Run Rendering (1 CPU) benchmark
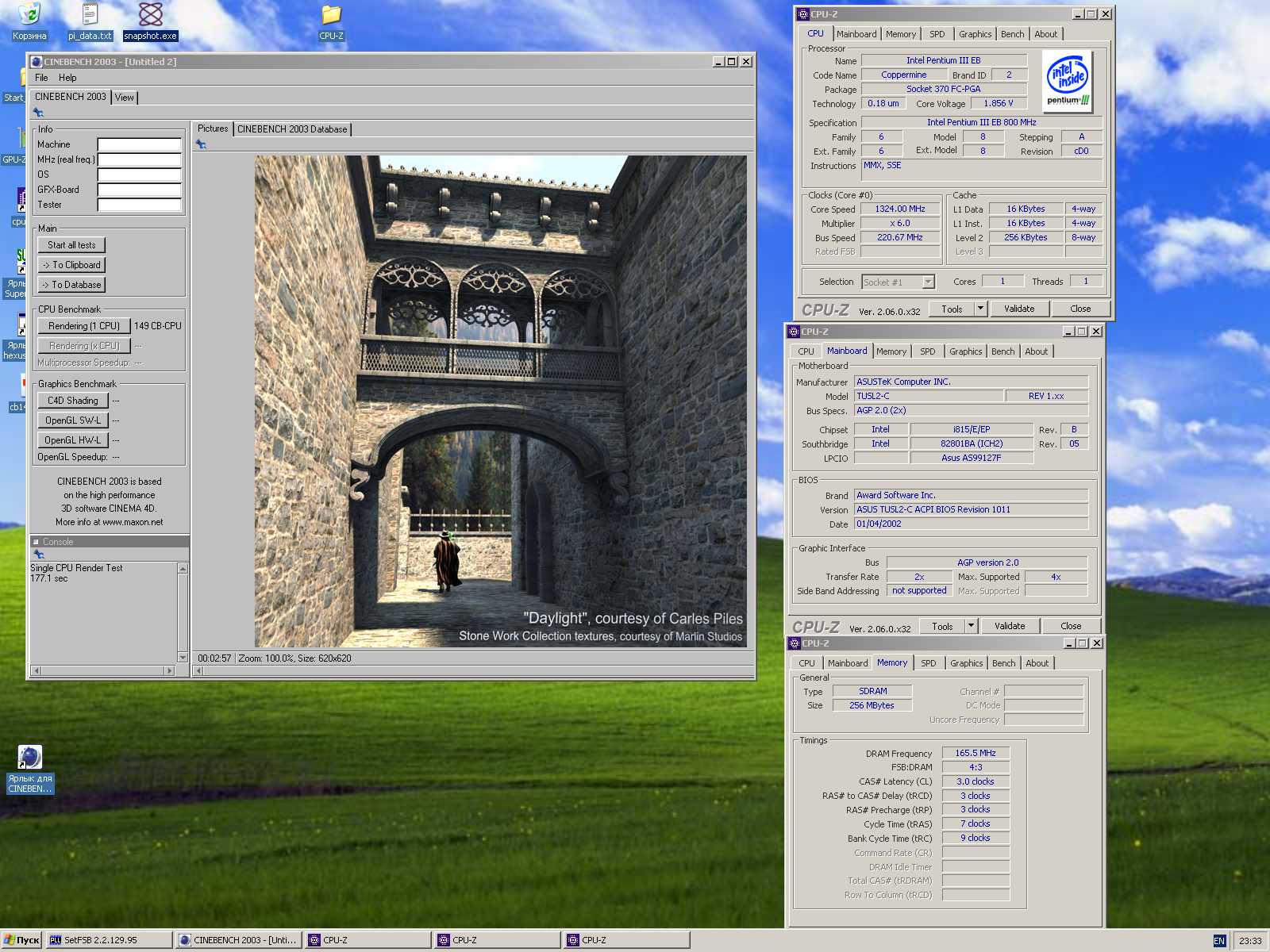The image size is (1270, 952). point(83,326)
